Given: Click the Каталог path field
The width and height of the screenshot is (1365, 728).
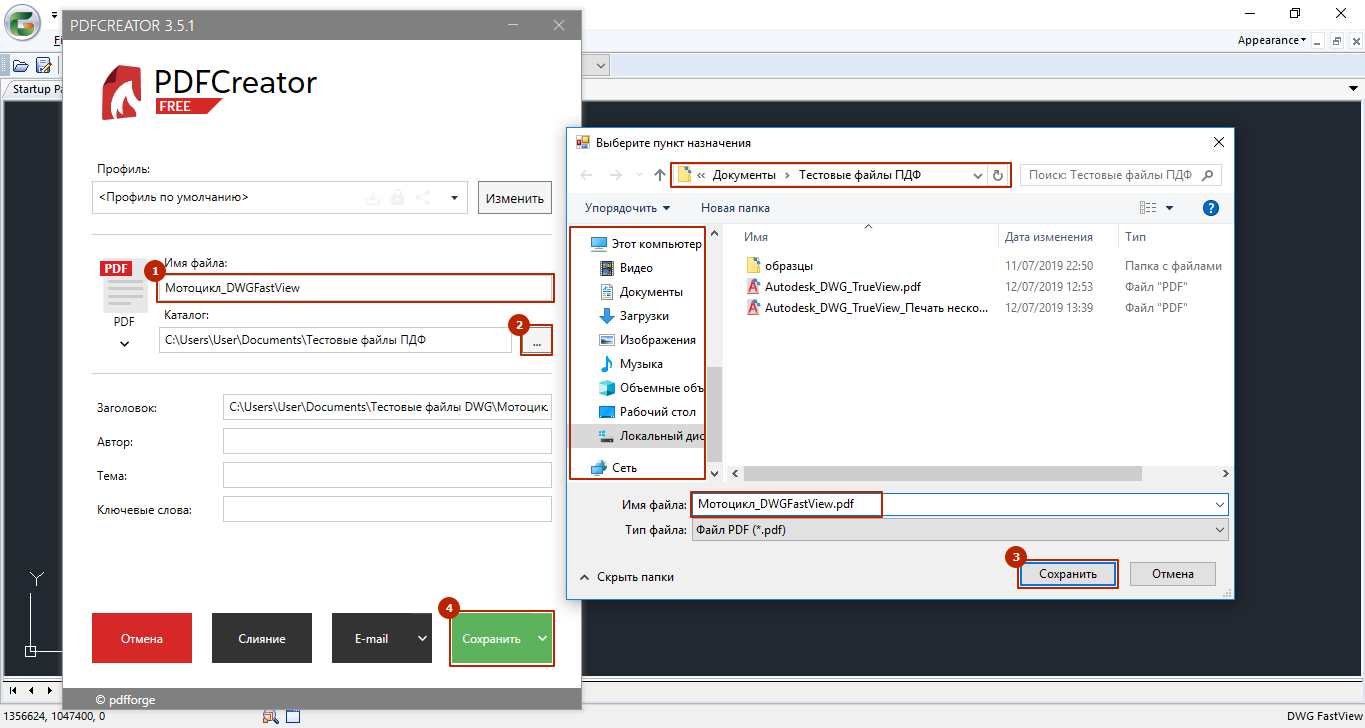Looking at the screenshot, I should pyautogui.click(x=335, y=340).
